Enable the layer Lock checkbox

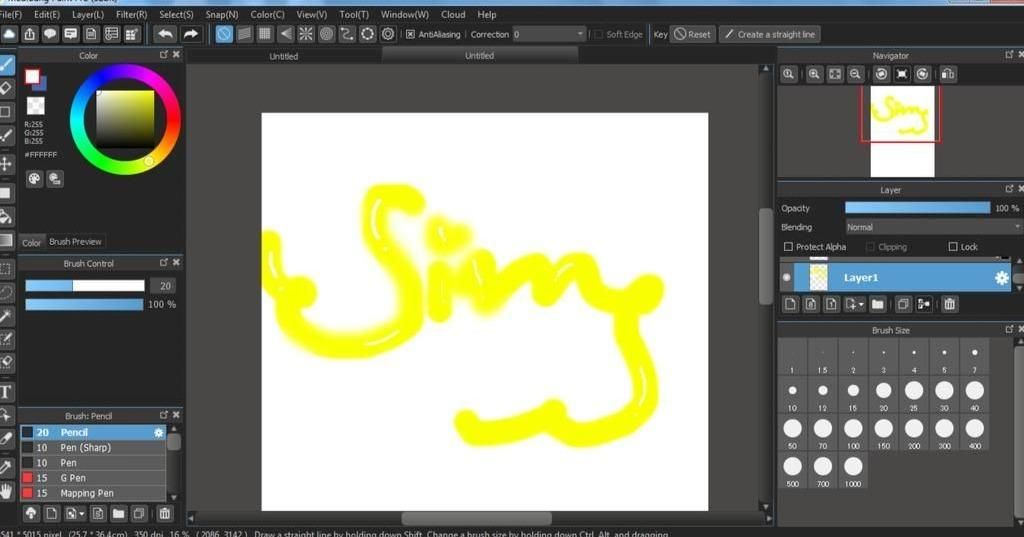point(953,246)
